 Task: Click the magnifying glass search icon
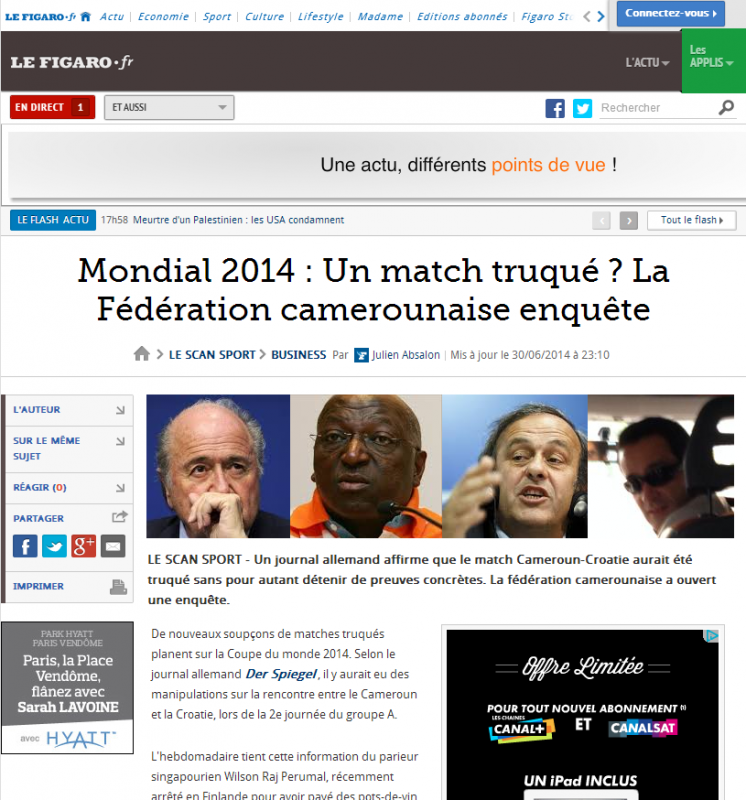click(x=726, y=108)
